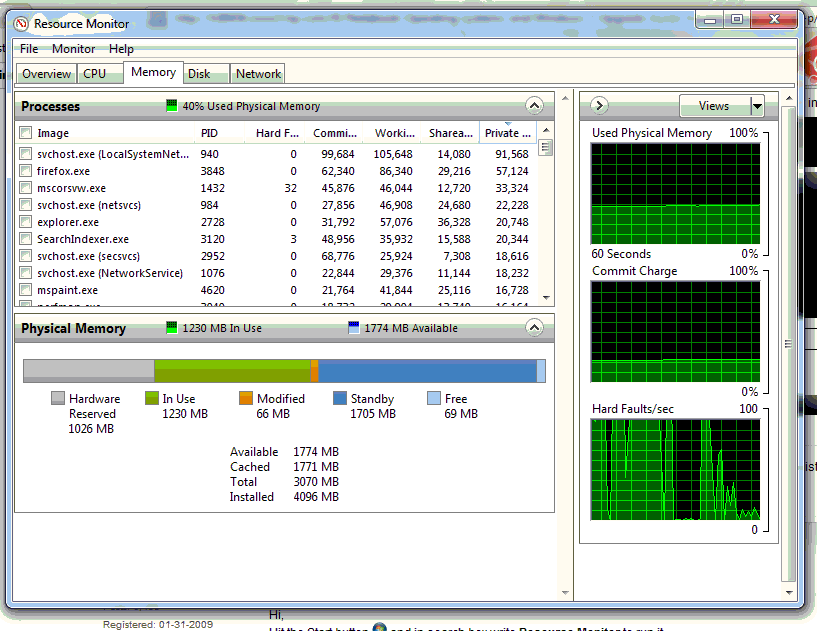Click the Hardware Reserved gray legend square
Screen dimensions: 817x631
click(58, 399)
